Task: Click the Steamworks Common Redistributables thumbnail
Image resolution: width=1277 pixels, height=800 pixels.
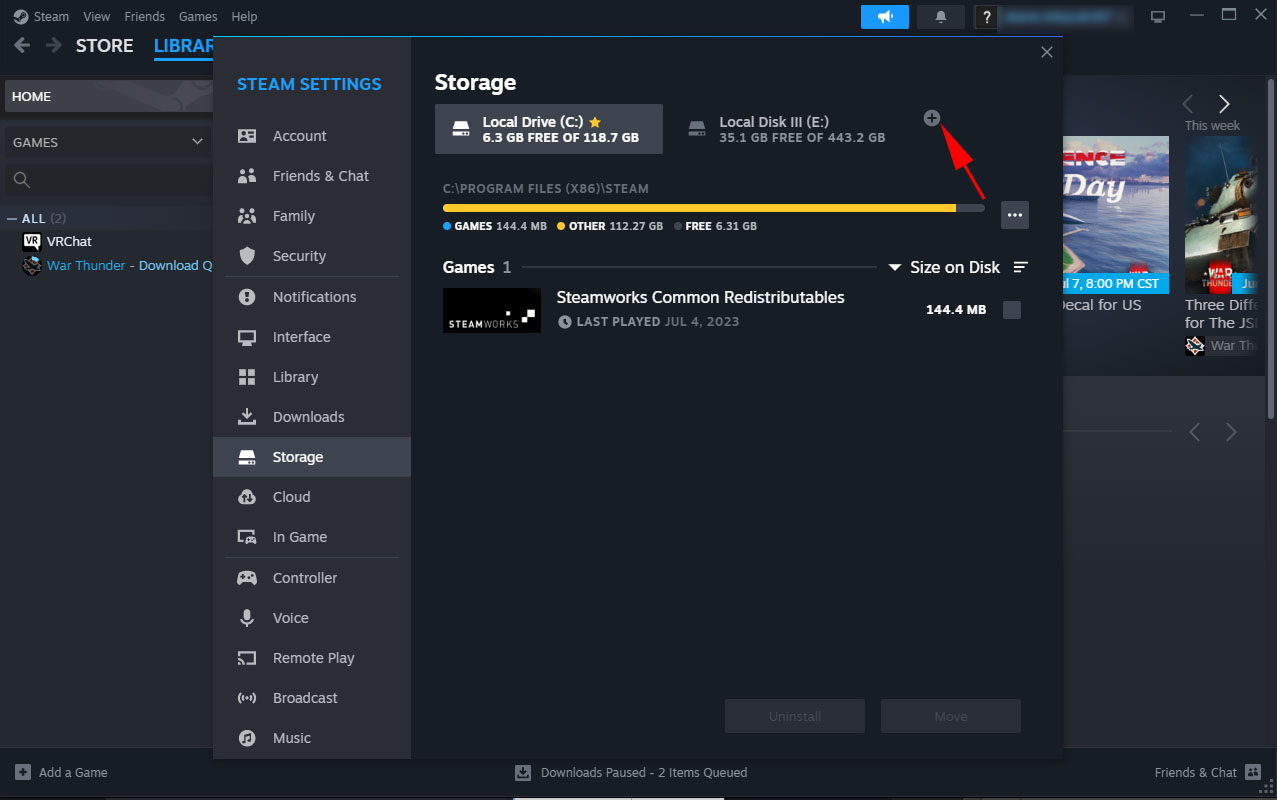Action: coord(492,311)
